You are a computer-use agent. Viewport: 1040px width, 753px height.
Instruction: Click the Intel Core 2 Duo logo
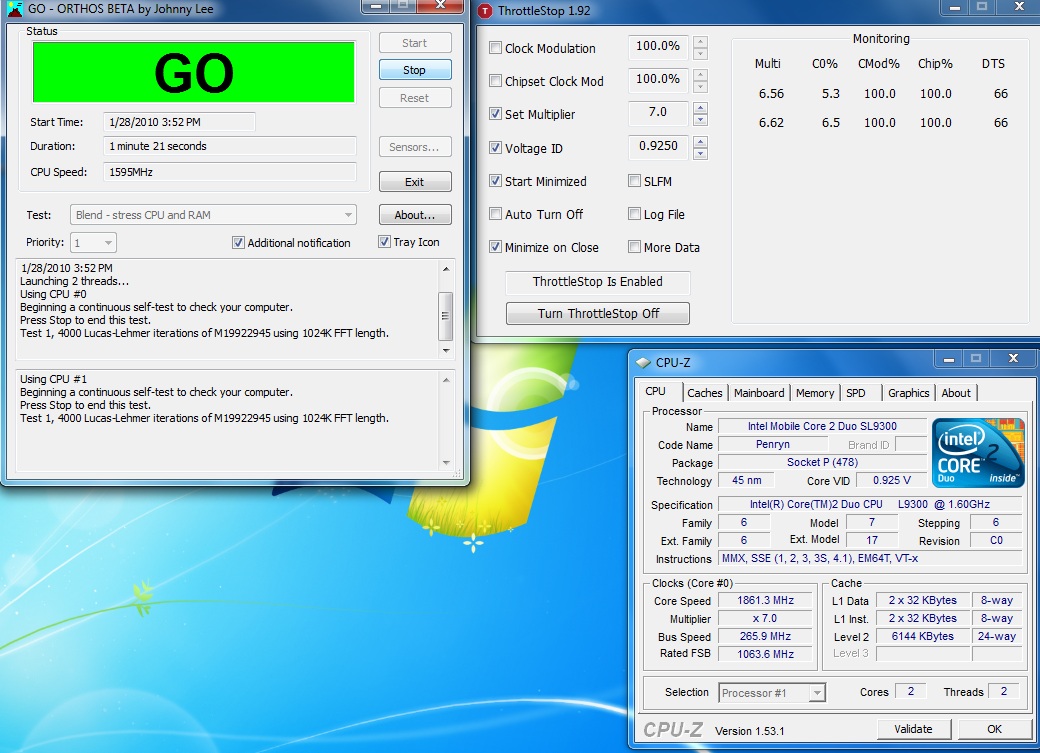click(978, 452)
